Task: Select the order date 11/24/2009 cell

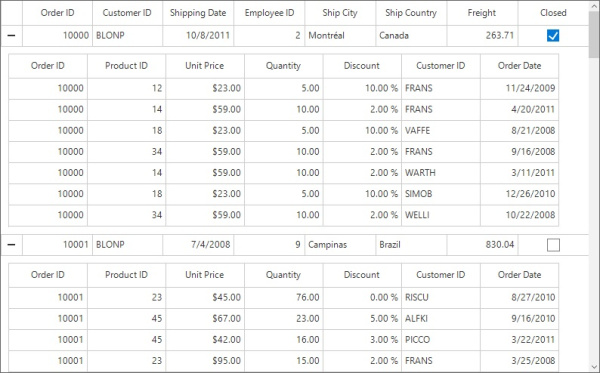Action: click(x=519, y=88)
